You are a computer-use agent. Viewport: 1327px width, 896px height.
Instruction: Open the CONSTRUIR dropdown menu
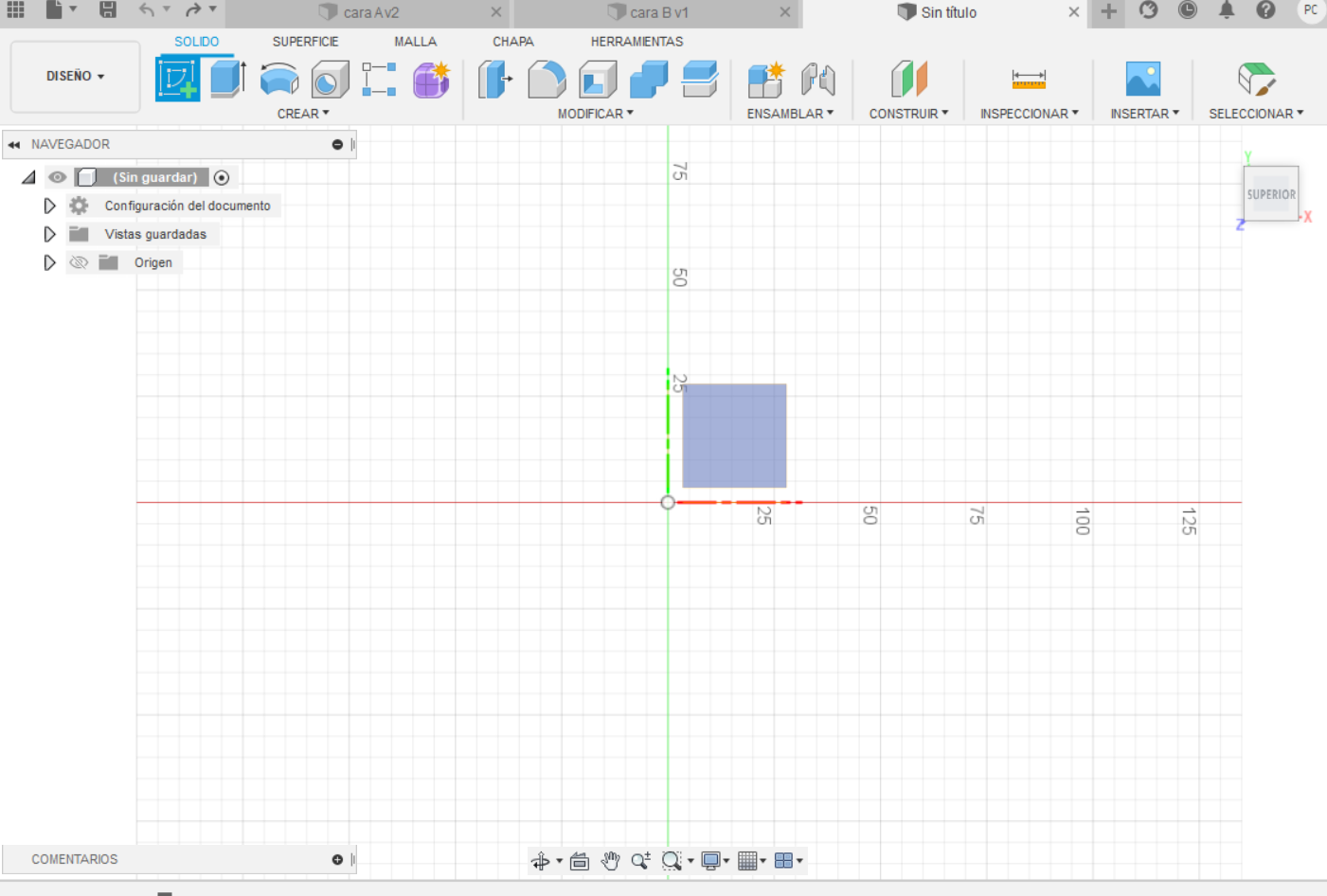pos(908,114)
